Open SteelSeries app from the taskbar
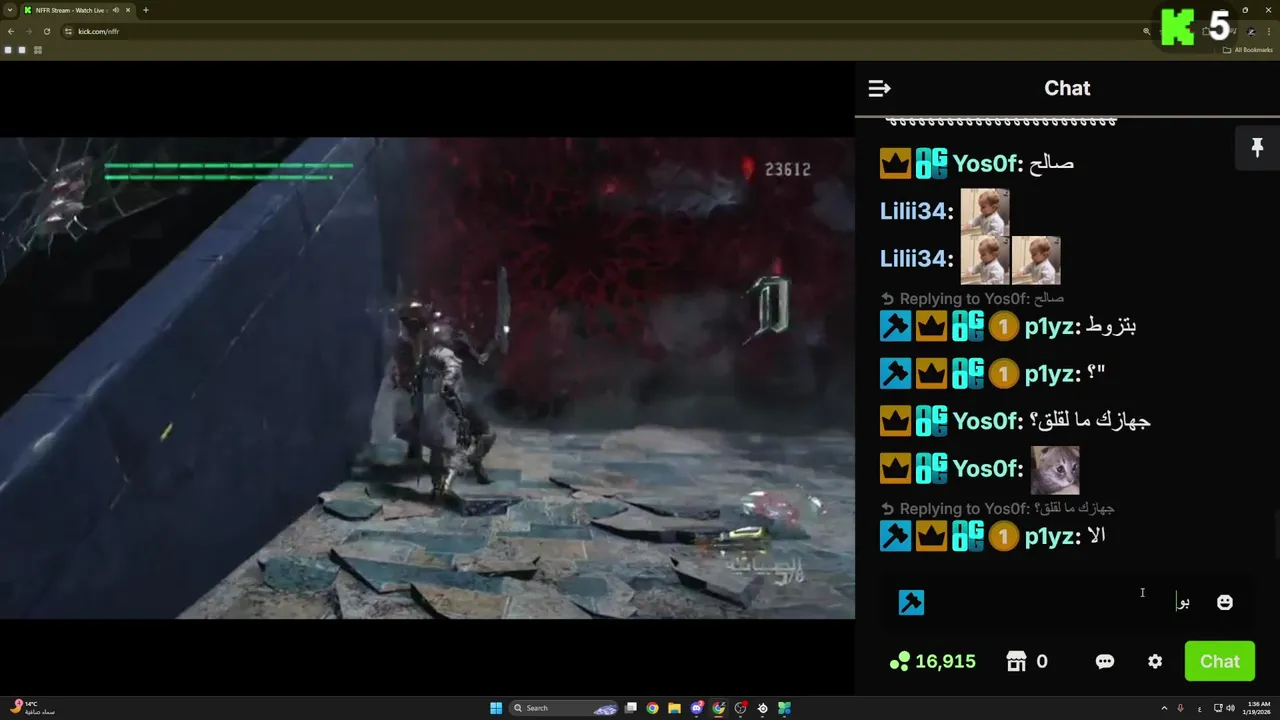Viewport: 1280px width, 720px height. point(762,708)
